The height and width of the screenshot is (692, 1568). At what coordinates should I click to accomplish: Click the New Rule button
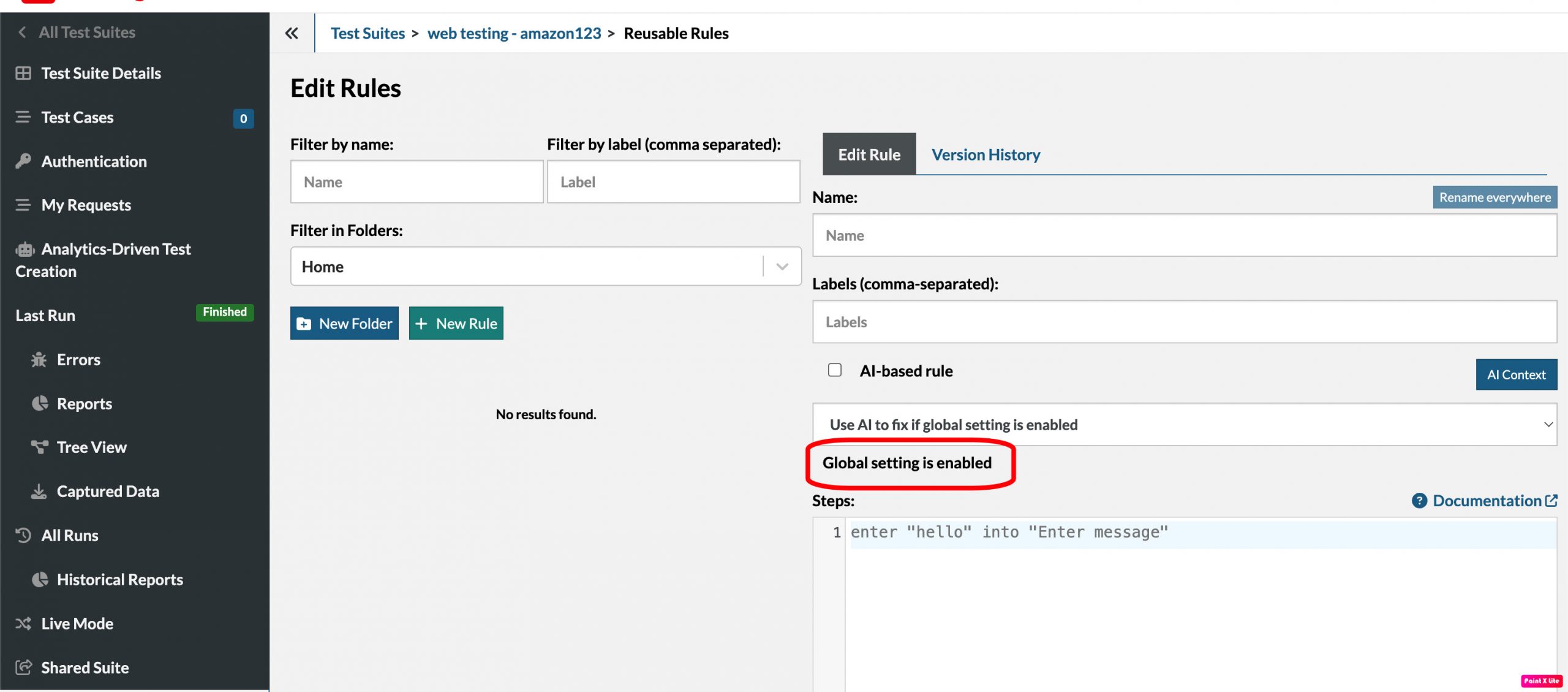click(456, 323)
